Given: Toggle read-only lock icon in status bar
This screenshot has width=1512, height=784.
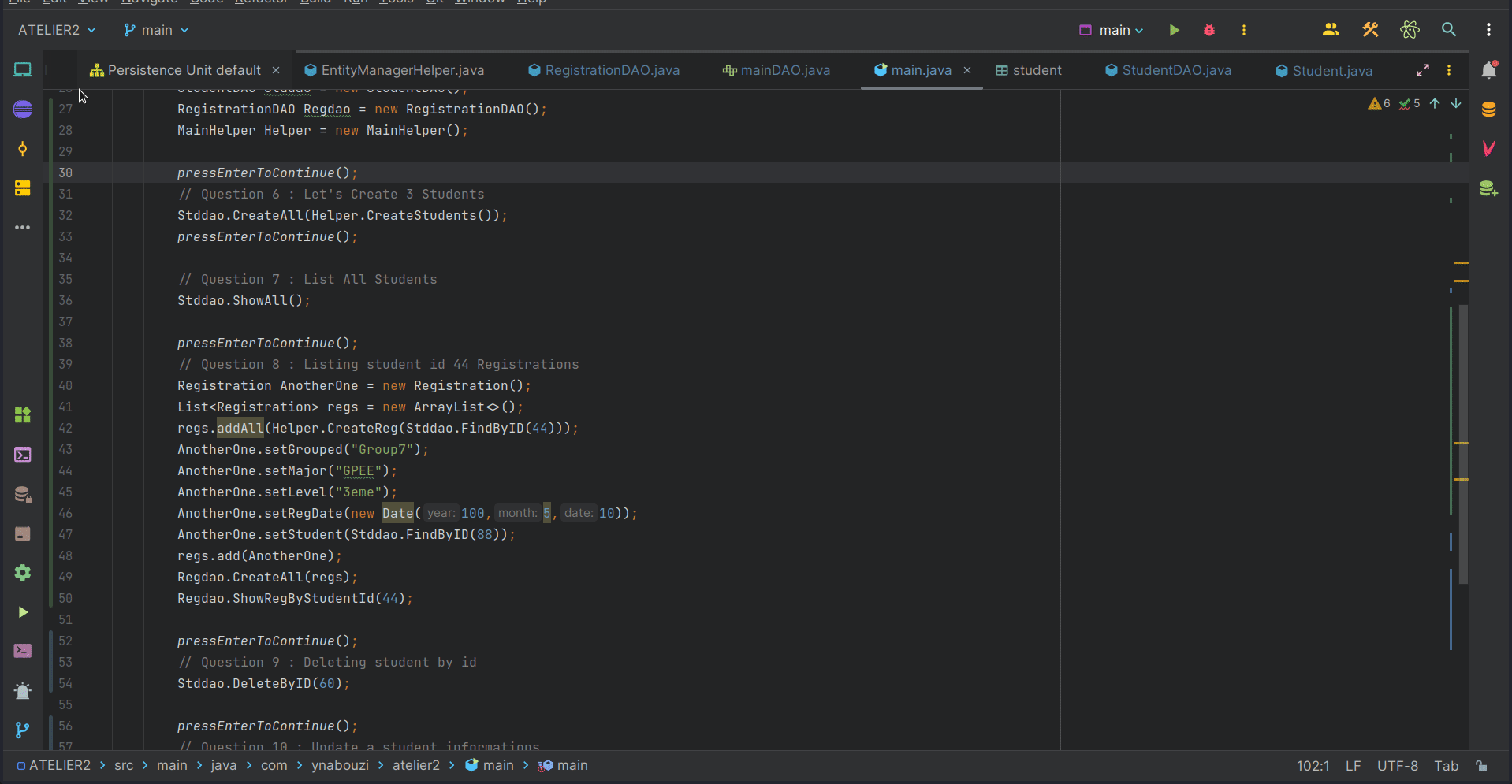Looking at the screenshot, I should click(x=1482, y=766).
